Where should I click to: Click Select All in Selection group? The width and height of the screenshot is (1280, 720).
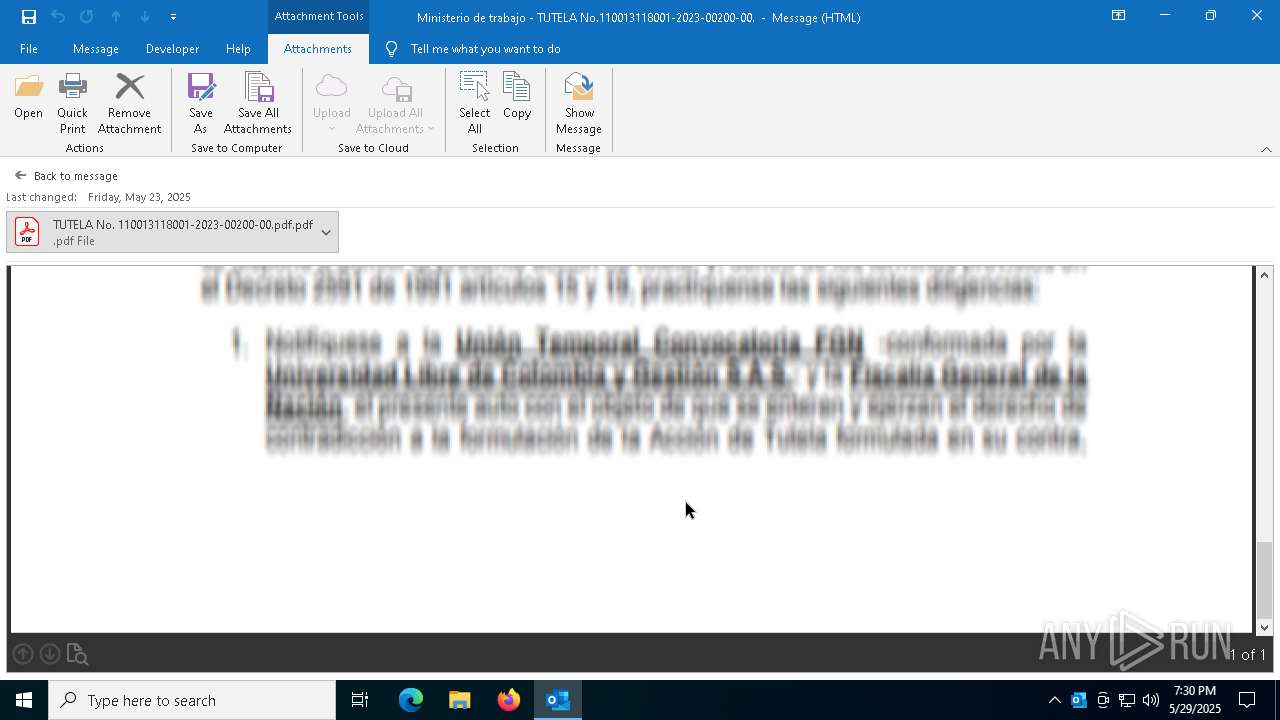tap(475, 104)
